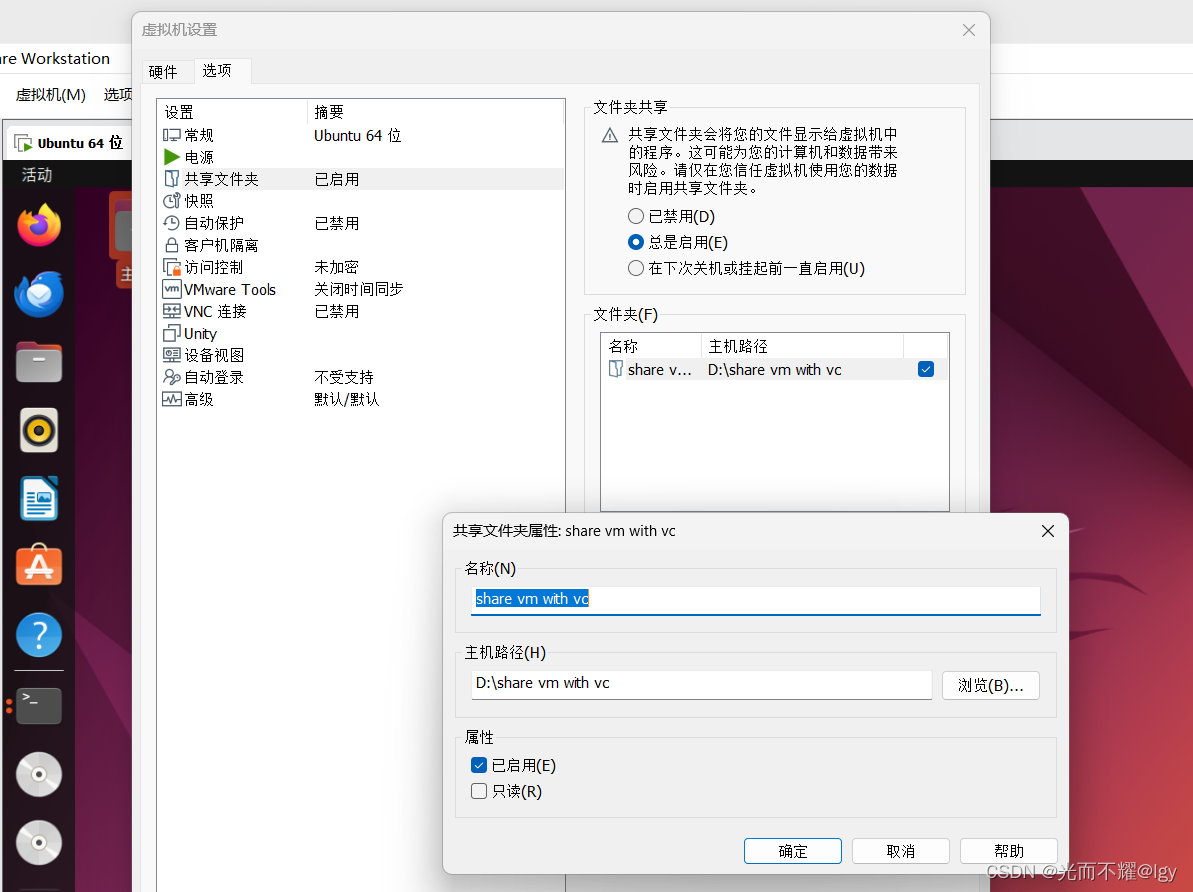
Task: Click the VMware Tools vm icon
Action: pyautogui.click(x=171, y=289)
